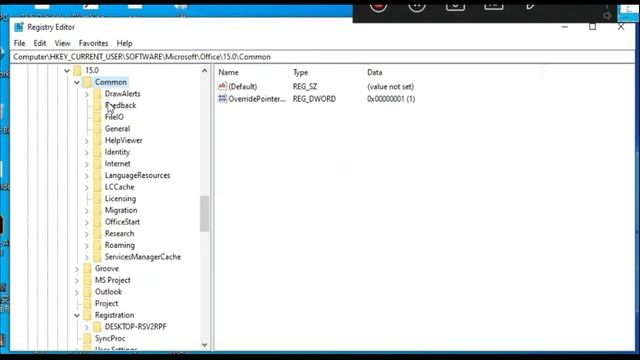The image size is (640, 360).
Task: Expand the Research key
Action: point(87,234)
